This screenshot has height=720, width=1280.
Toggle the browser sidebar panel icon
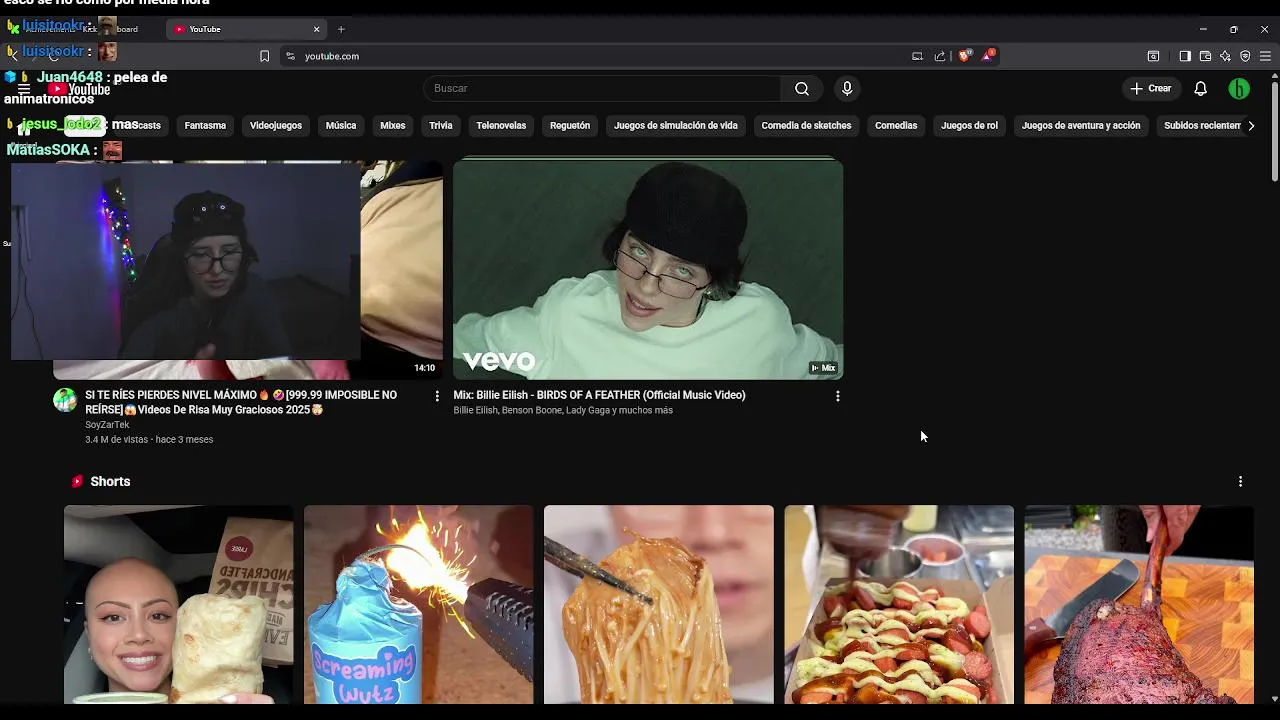click(1185, 56)
